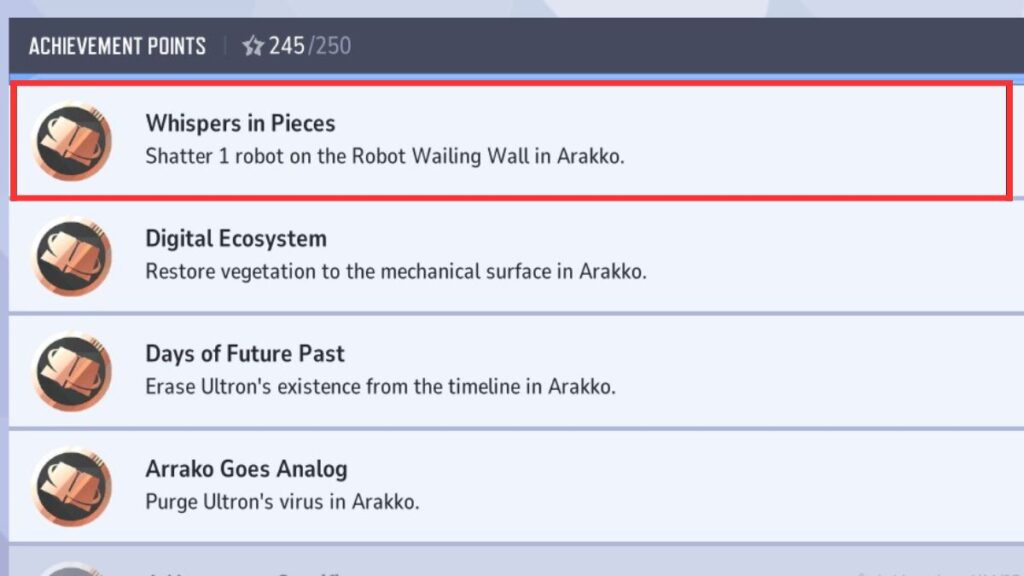Select the 'Digital Ecosystem' title text
This screenshot has height=576, width=1024.
236,238
